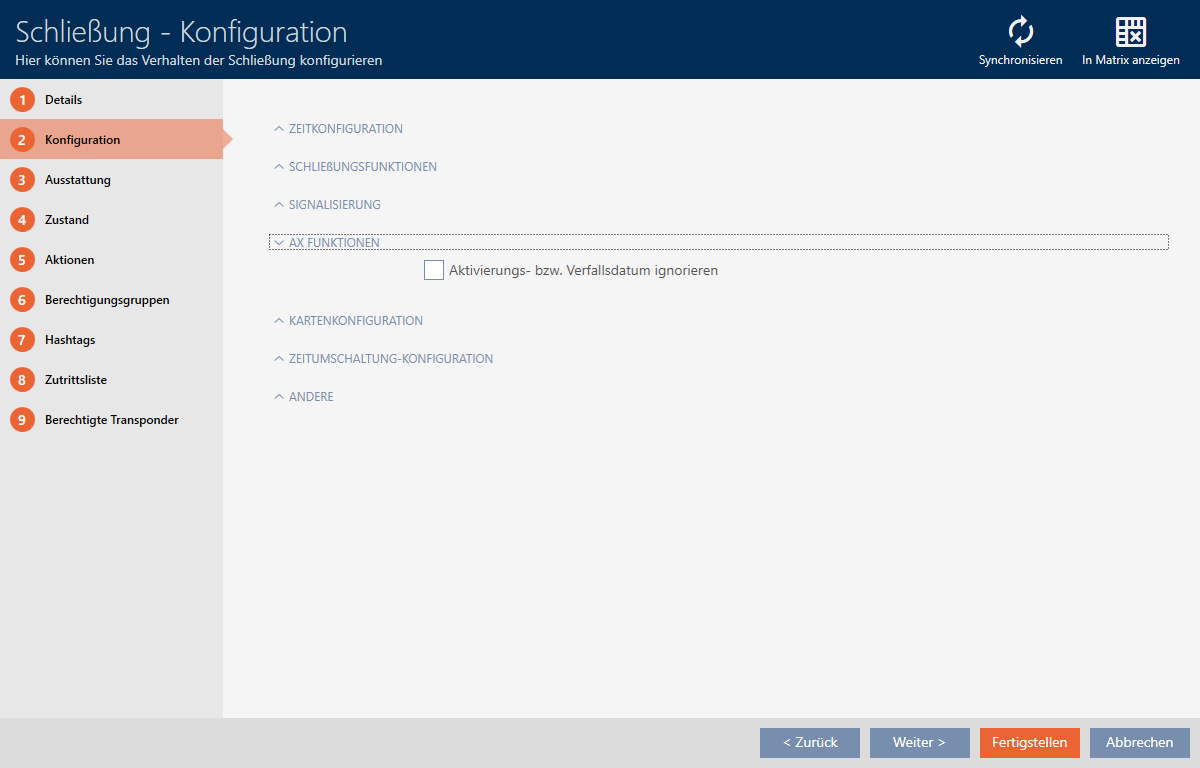Expand the Kartenkonfiguration section
Viewport: 1200px width, 768px height.
355,321
